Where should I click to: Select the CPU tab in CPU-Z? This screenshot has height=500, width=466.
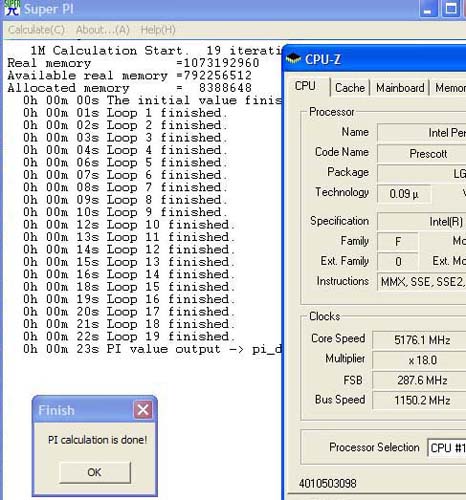coord(305,86)
